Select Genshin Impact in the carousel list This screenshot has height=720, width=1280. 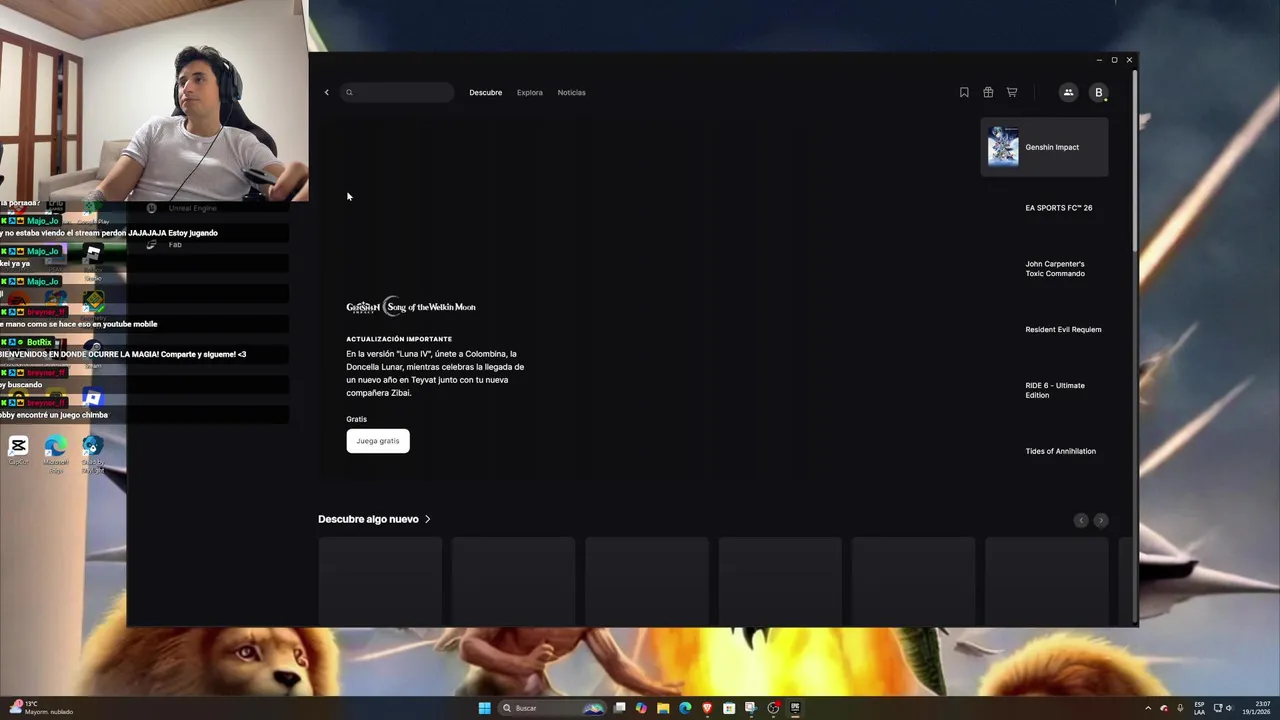point(1044,147)
